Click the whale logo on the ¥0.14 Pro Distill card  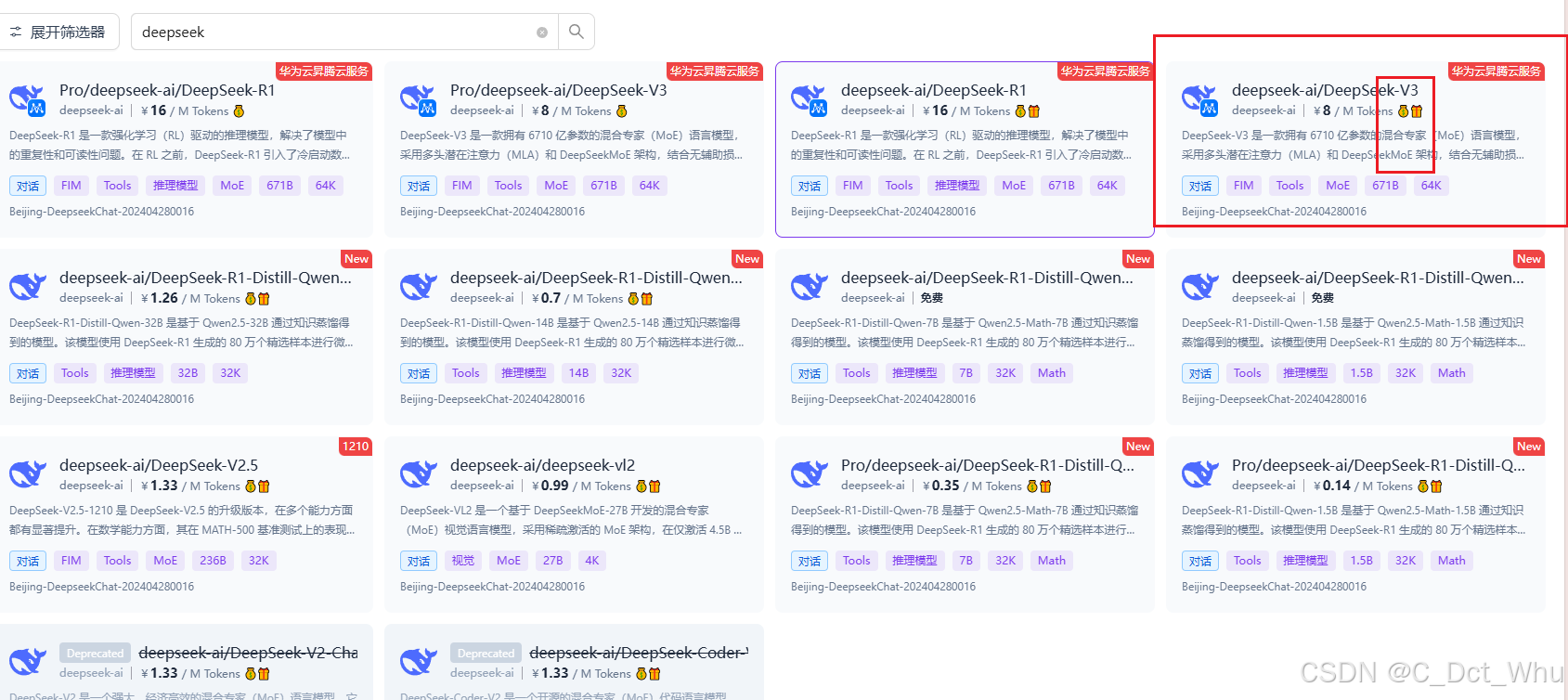(x=1200, y=474)
